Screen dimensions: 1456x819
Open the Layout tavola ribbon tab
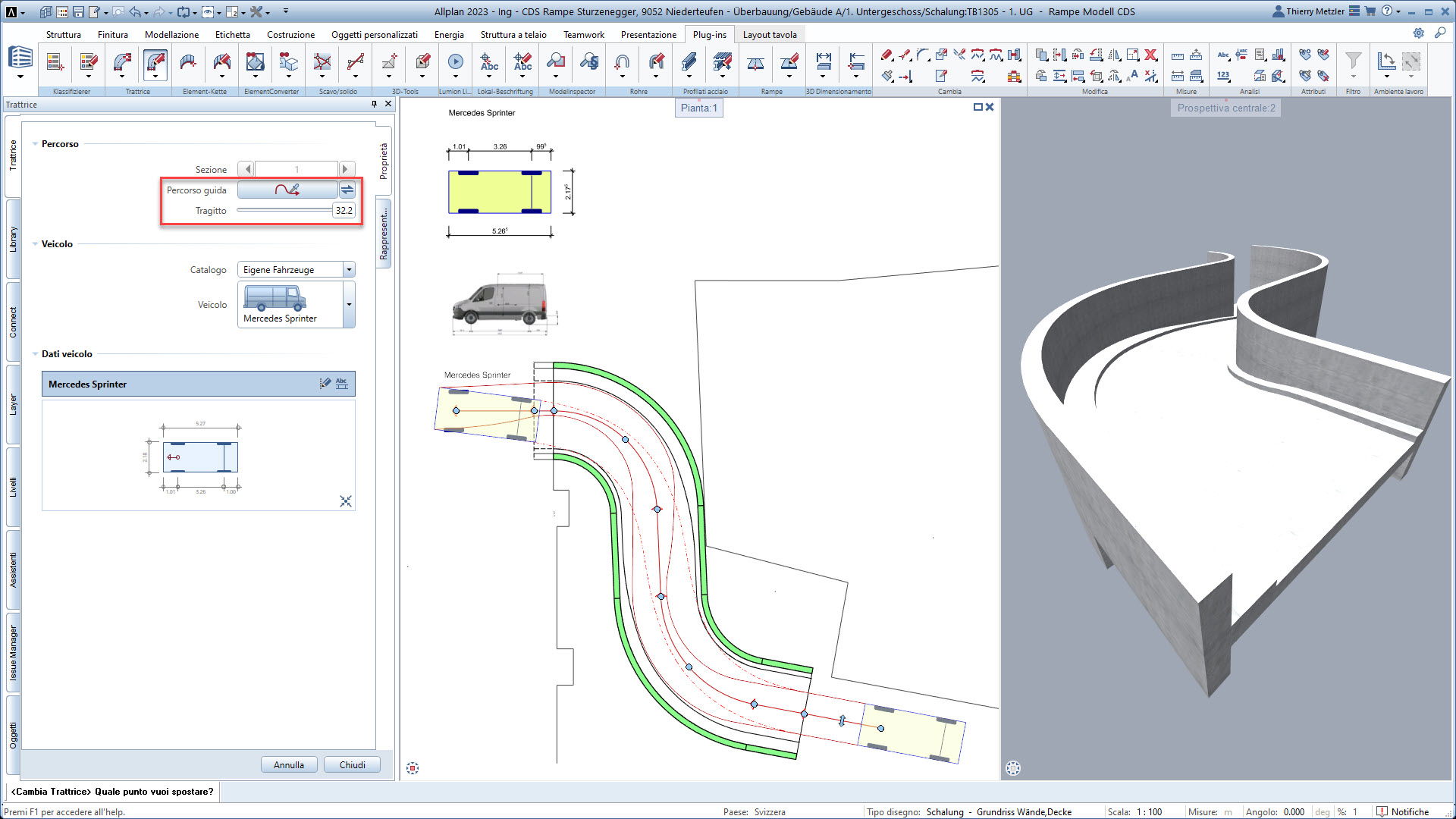point(770,34)
